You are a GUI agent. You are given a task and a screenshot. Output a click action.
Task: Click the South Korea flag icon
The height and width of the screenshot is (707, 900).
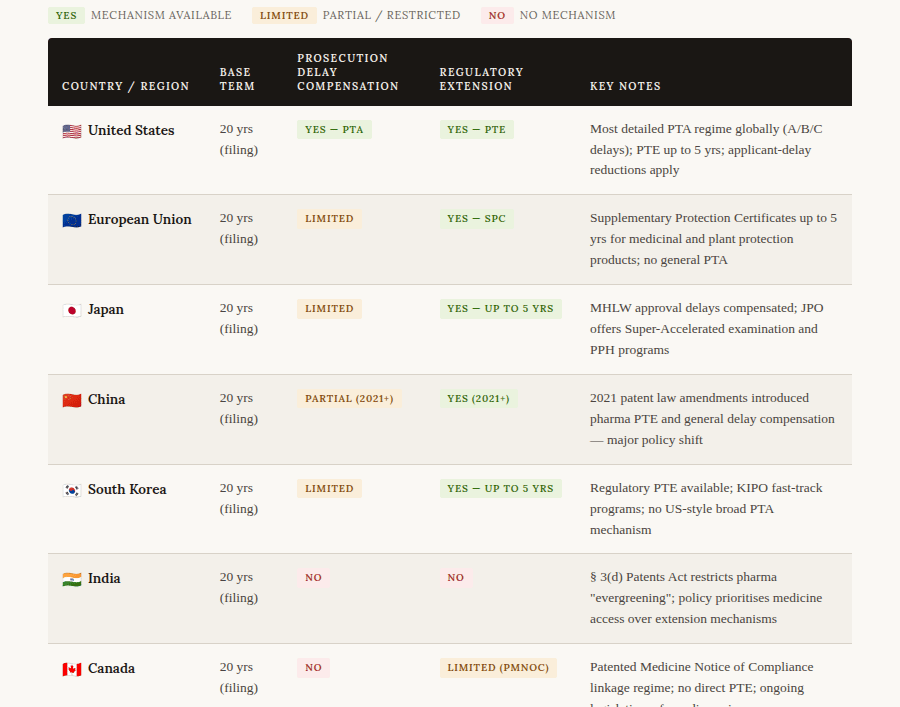coord(71,490)
